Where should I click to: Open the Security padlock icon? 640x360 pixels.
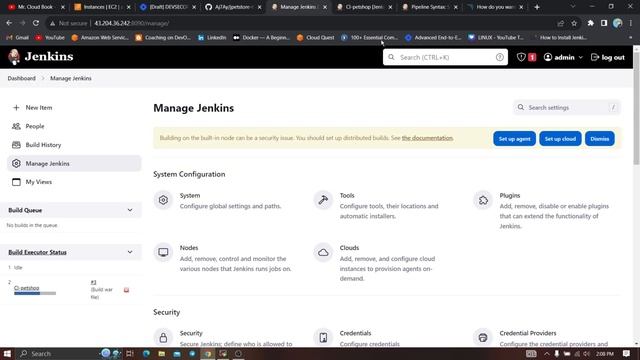[x=163, y=338]
